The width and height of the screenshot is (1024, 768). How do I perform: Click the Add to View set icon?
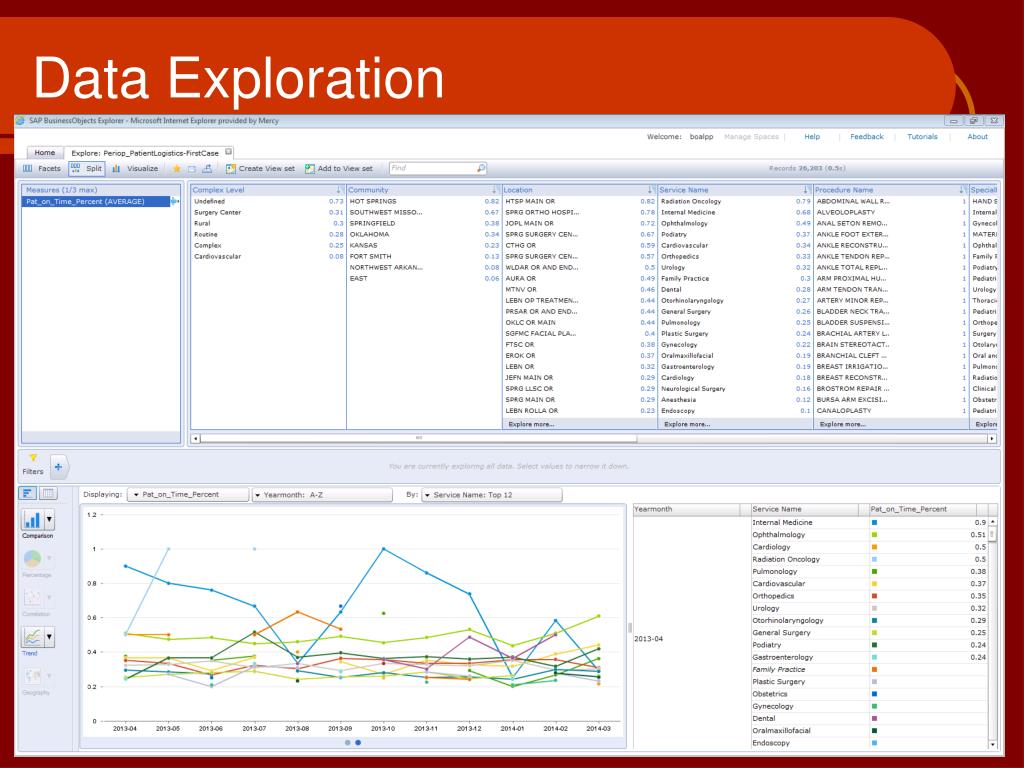click(x=310, y=168)
